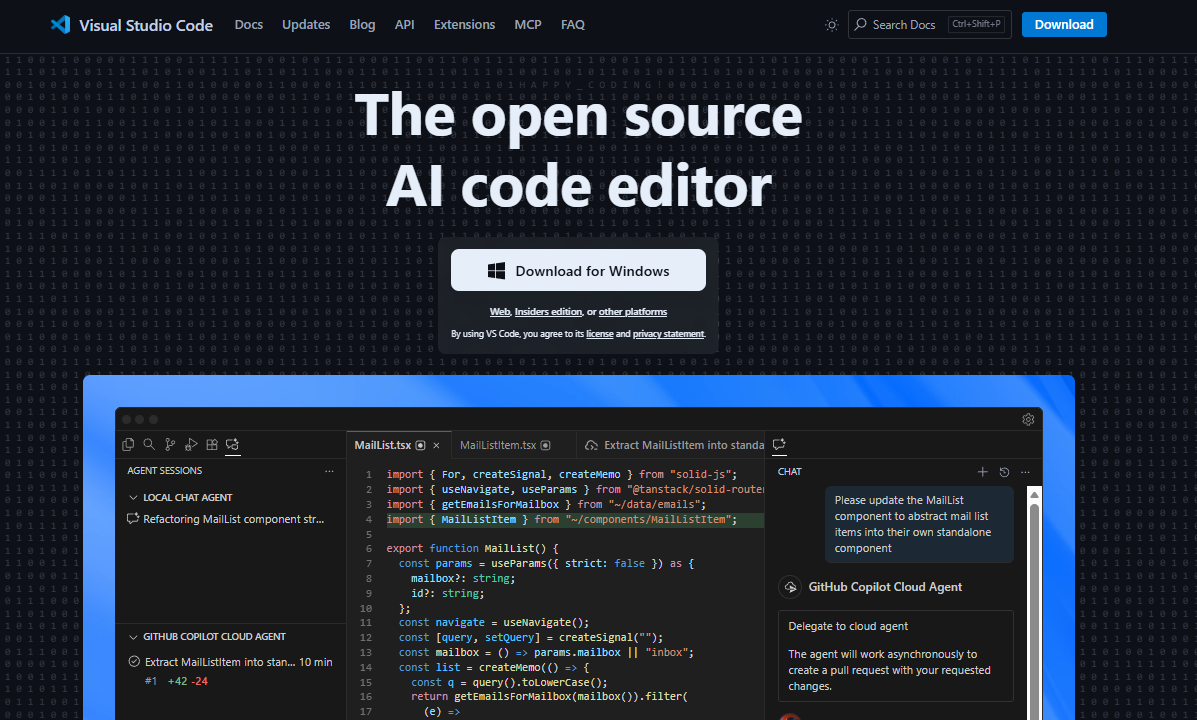This screenshot has width=1197, height=720.
Task: Click the AGENT SESSIONS panel title
Action: [164, 471]
